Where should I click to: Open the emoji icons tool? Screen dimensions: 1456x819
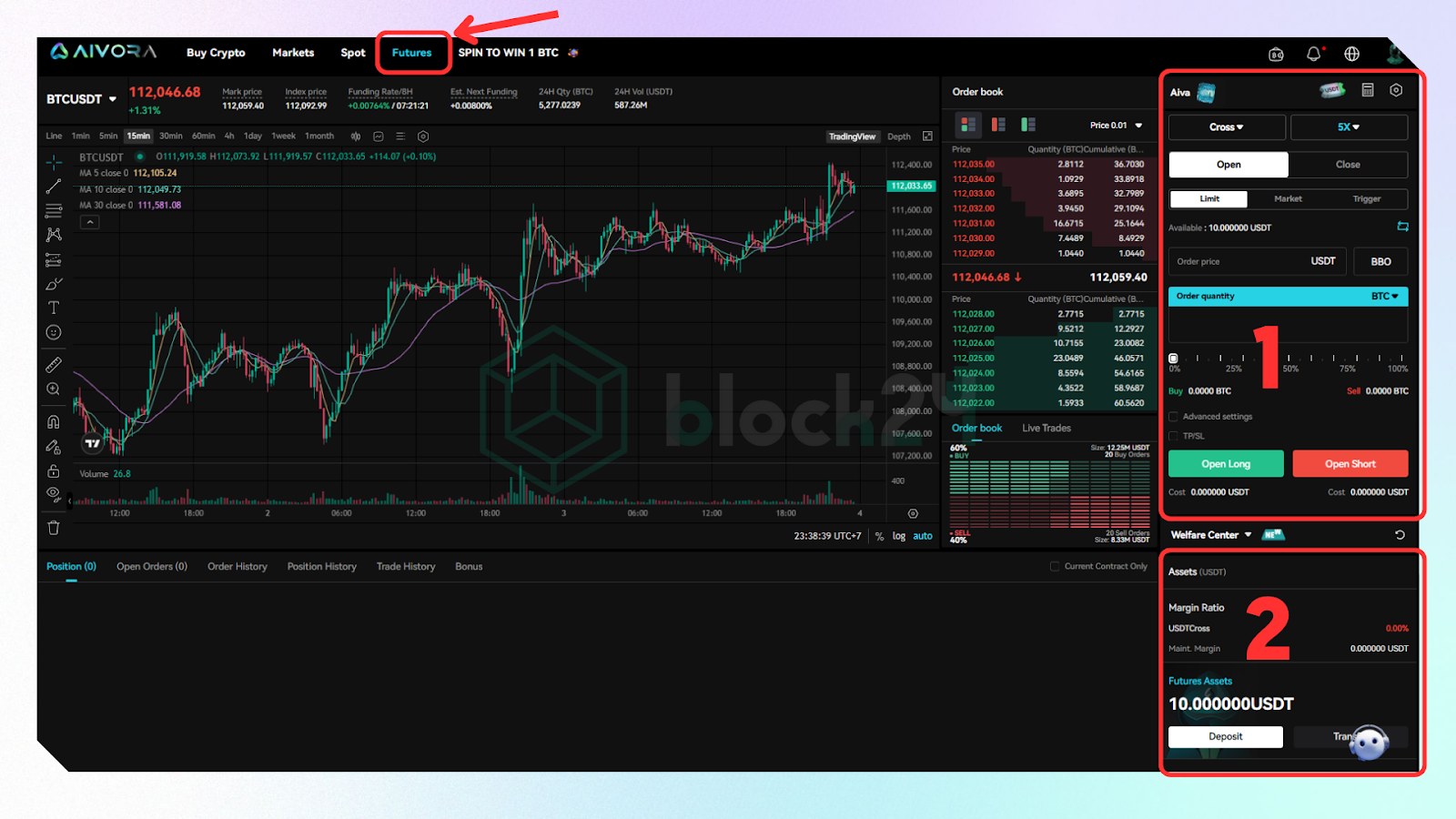tap(54, 332)
